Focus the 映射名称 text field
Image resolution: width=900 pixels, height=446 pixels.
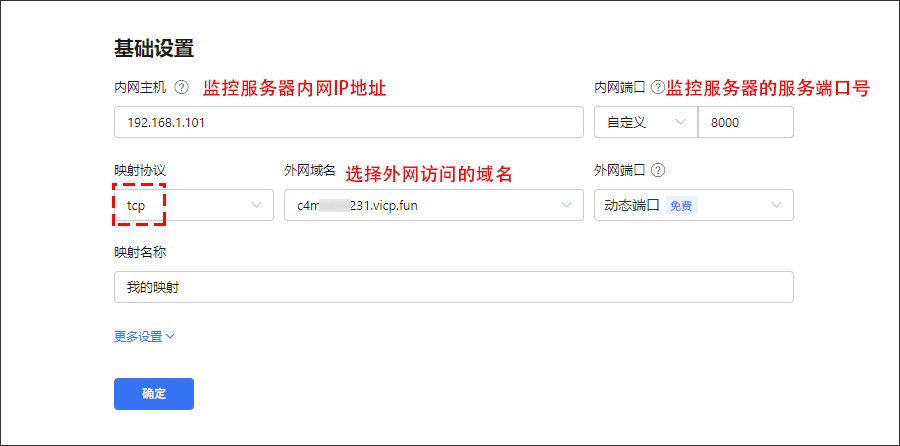point(454,287)
